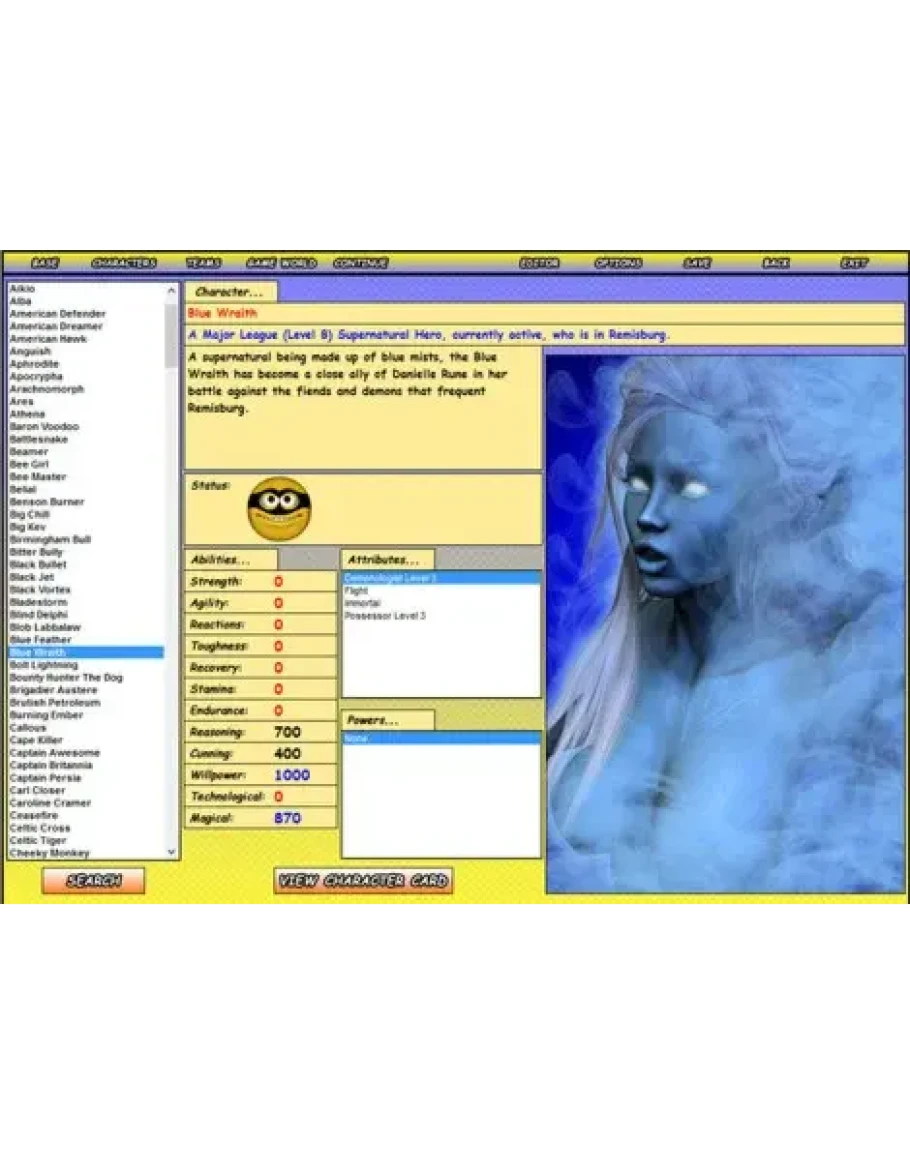Select Bolt Lightning in the character list
The height and width of the screenshot is (1155, 910).
pyautogui.click(x=44, y=665)
